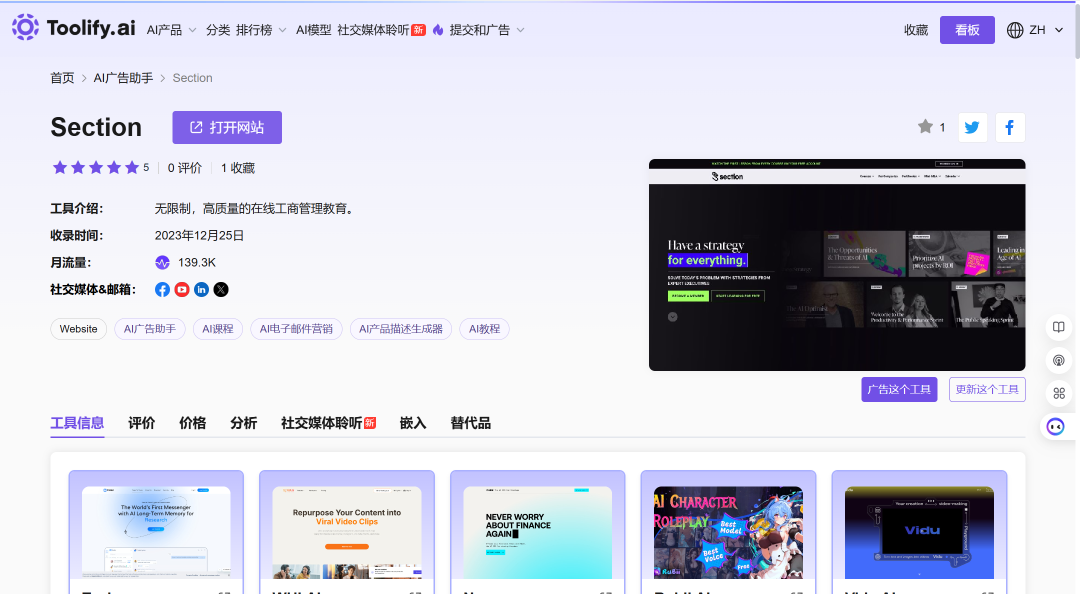Open Section's YouTube social icon
This screenshot has height=594, width=1080.
182,289
